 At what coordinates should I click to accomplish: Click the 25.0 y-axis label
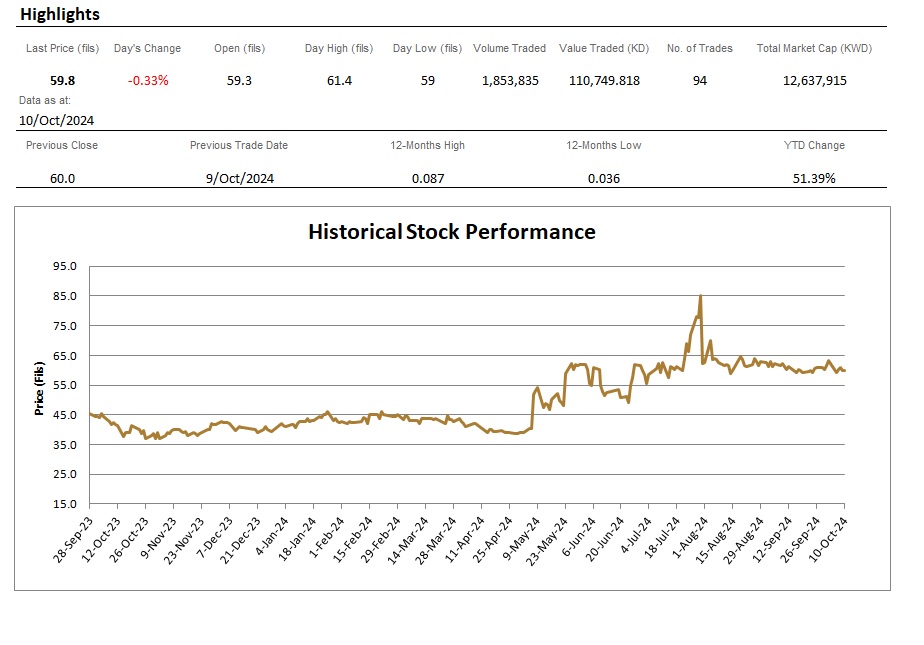pyautogui.click(x=65, y=474)
